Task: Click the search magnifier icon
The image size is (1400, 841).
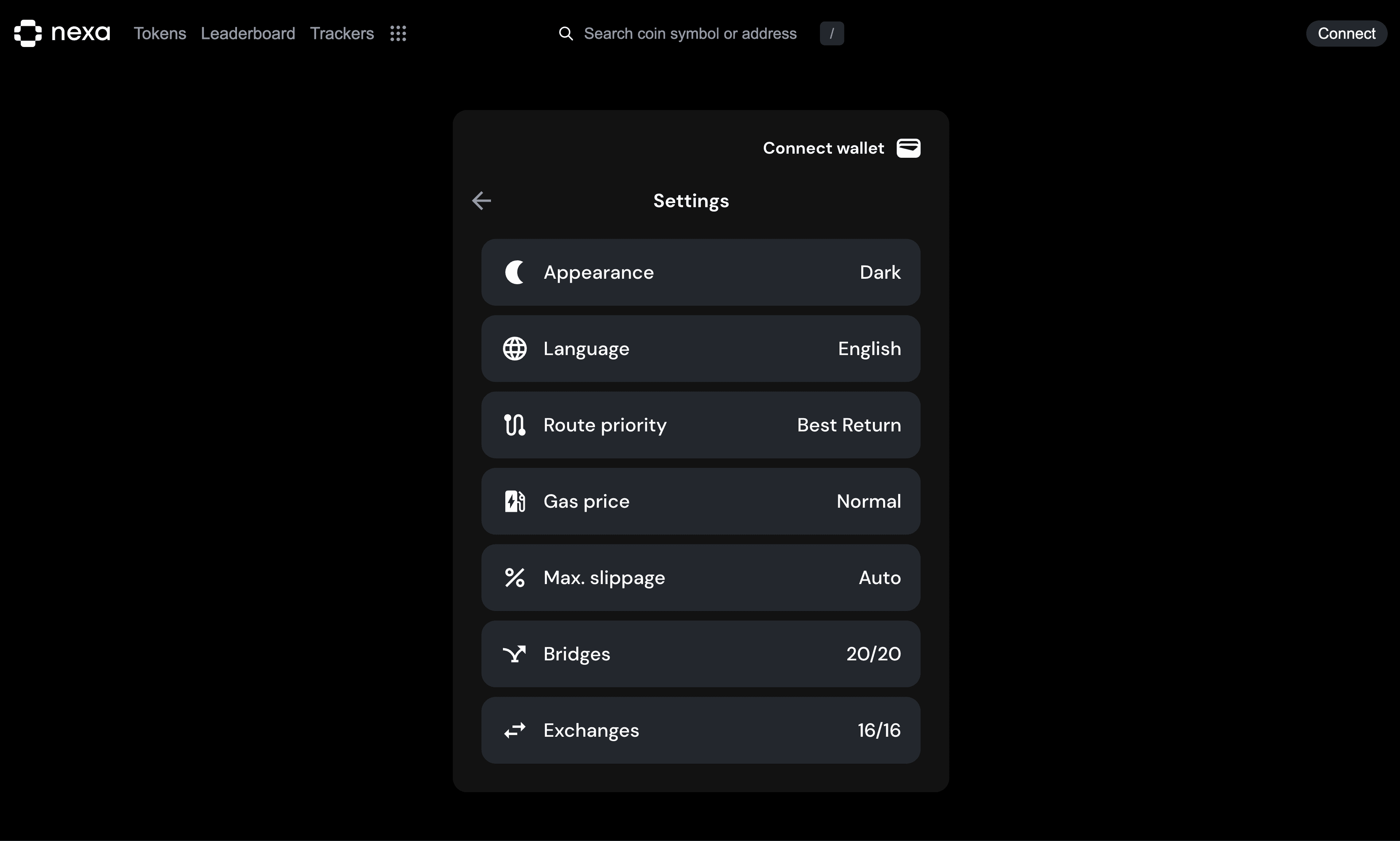Action: pyautogui.click(x=565, y=34)
